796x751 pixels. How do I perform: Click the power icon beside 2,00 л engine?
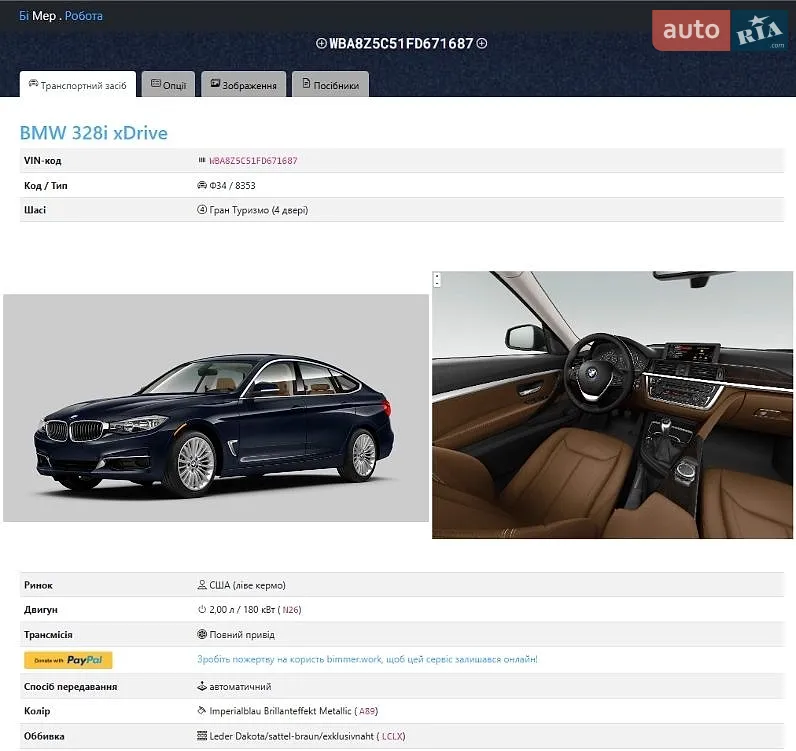point(202,609)
